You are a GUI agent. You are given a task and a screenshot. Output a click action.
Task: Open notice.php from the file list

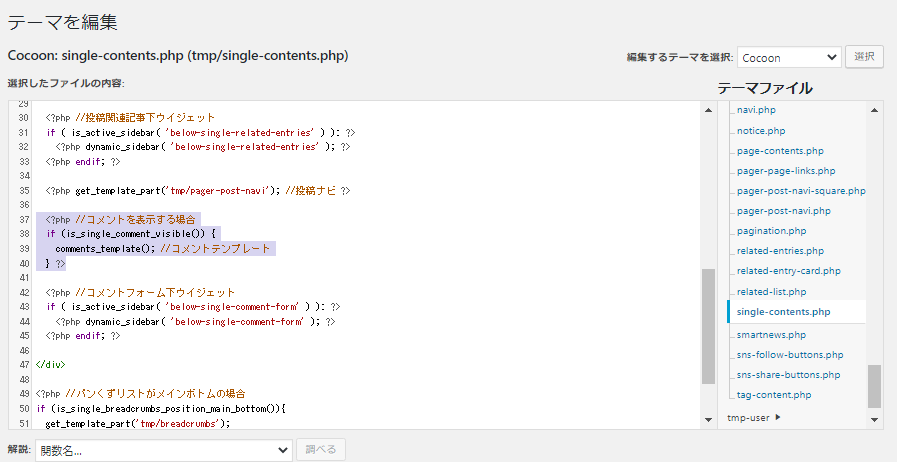(x=760, y=130)
